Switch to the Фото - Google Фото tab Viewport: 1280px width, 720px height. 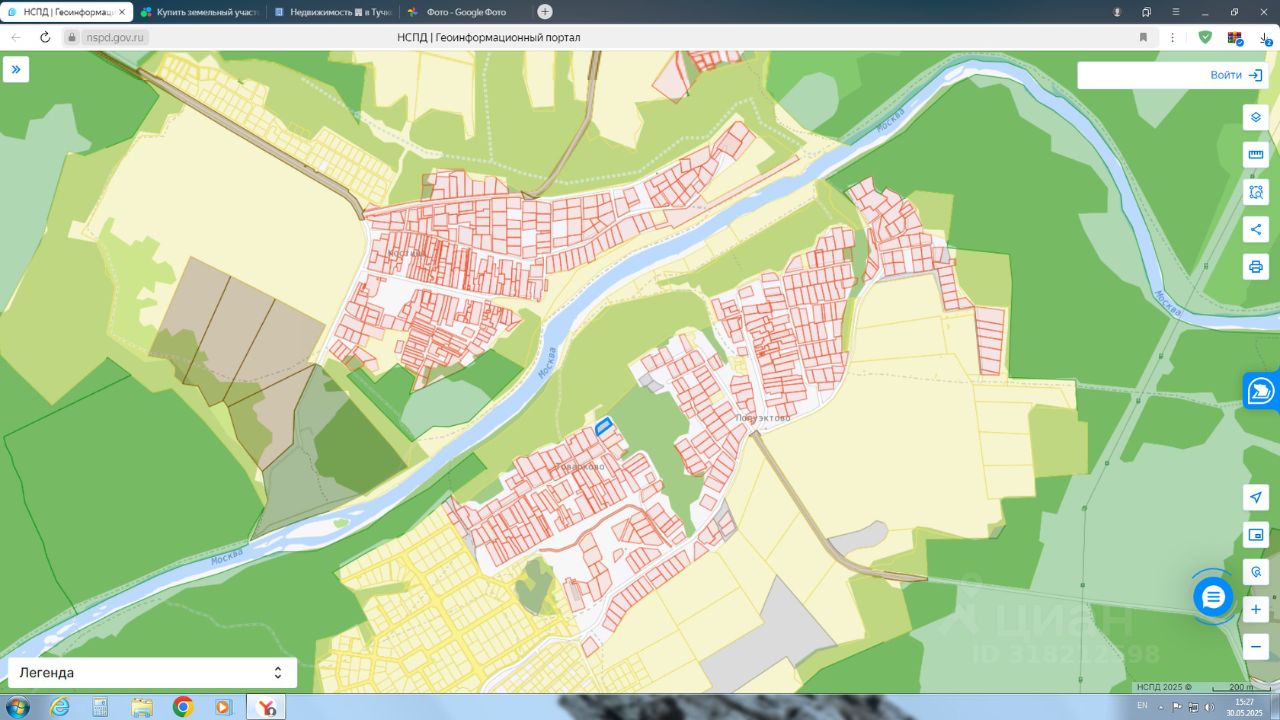[465, 12]
